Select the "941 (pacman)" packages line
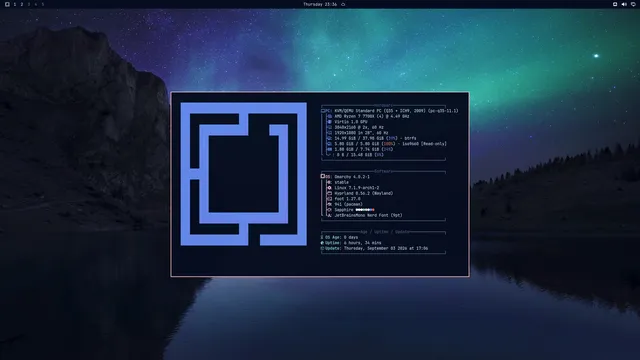Viewport: 640px width, 360px height. coord(349,204)
